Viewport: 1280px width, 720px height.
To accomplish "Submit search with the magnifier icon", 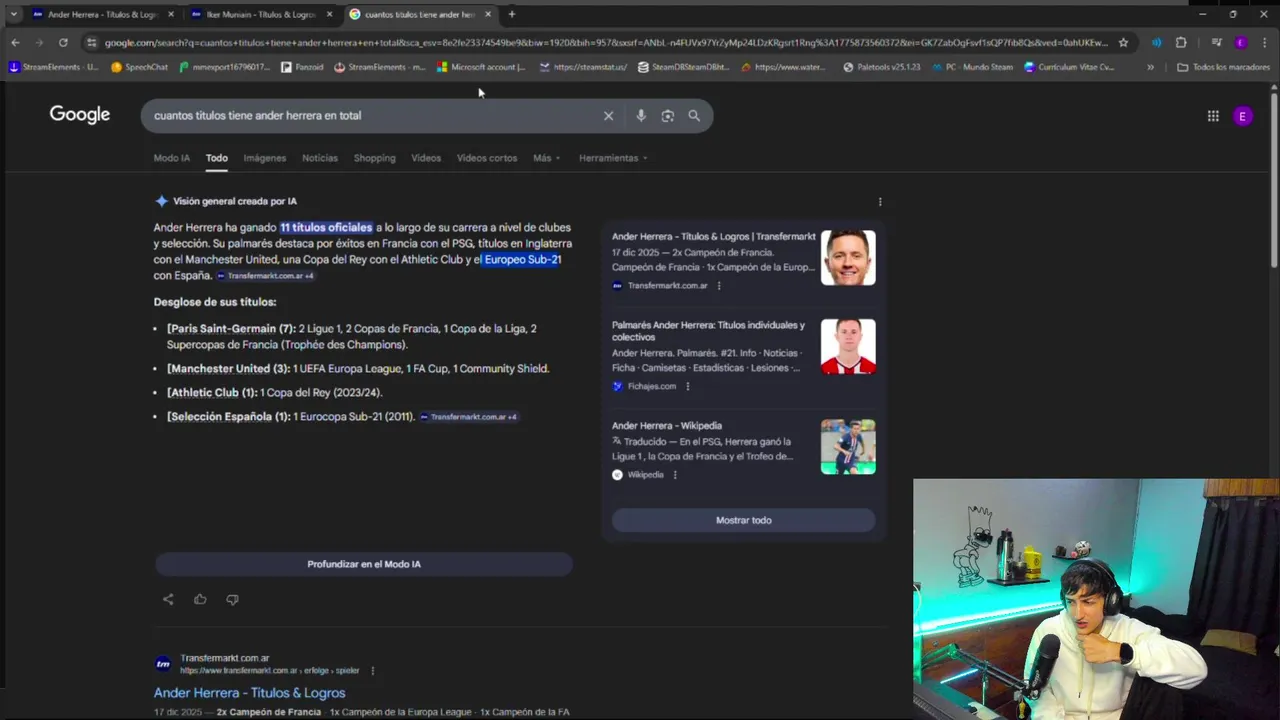I will [694, 115].
